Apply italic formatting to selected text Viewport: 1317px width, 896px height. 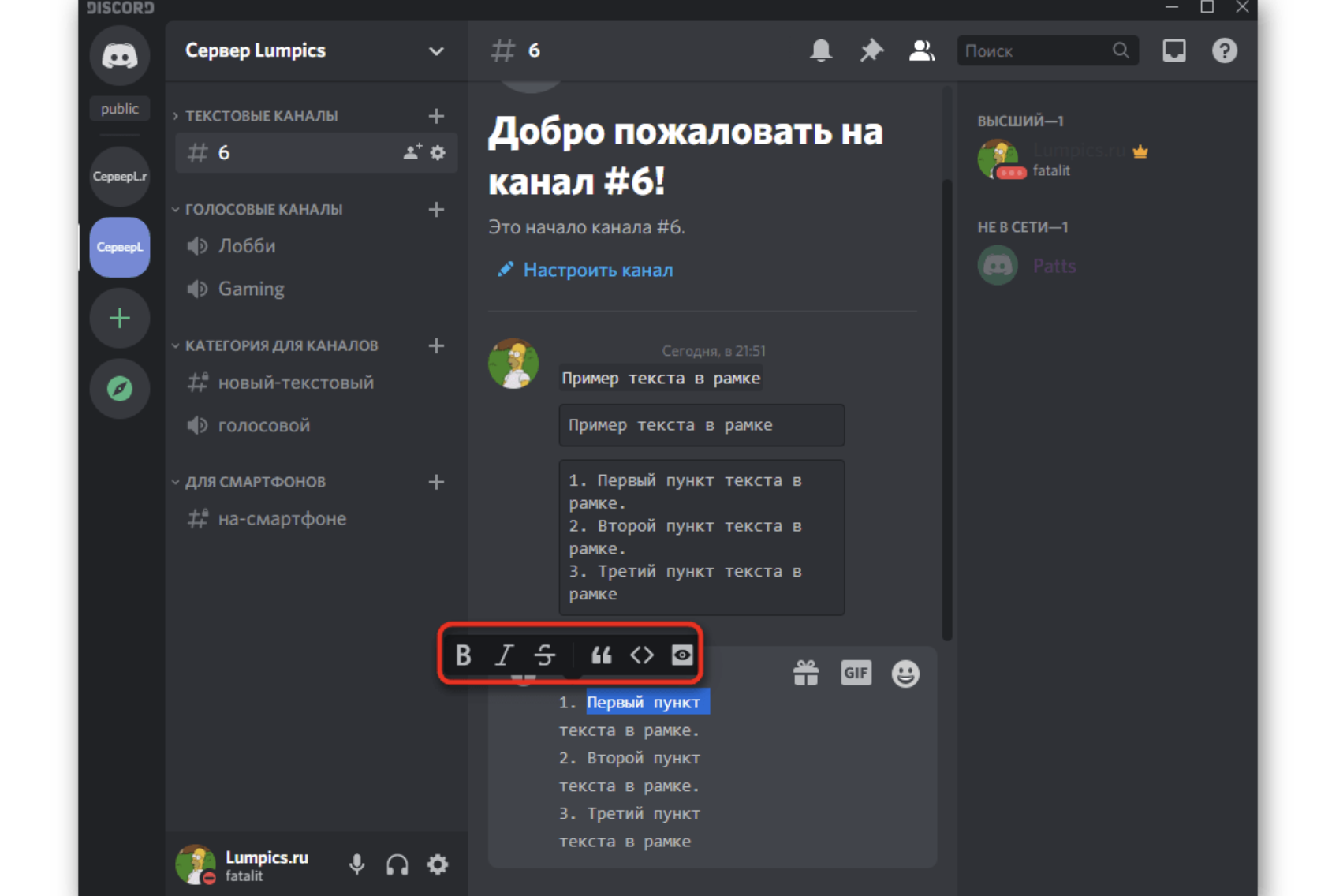[x=504, y=655]
